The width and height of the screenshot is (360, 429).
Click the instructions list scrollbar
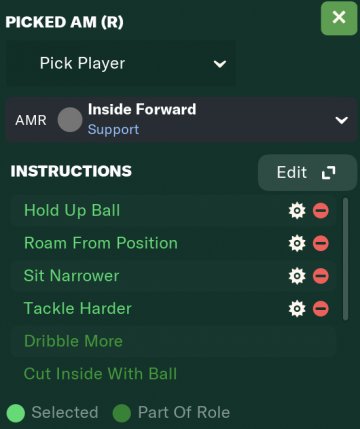coord(345,259)
